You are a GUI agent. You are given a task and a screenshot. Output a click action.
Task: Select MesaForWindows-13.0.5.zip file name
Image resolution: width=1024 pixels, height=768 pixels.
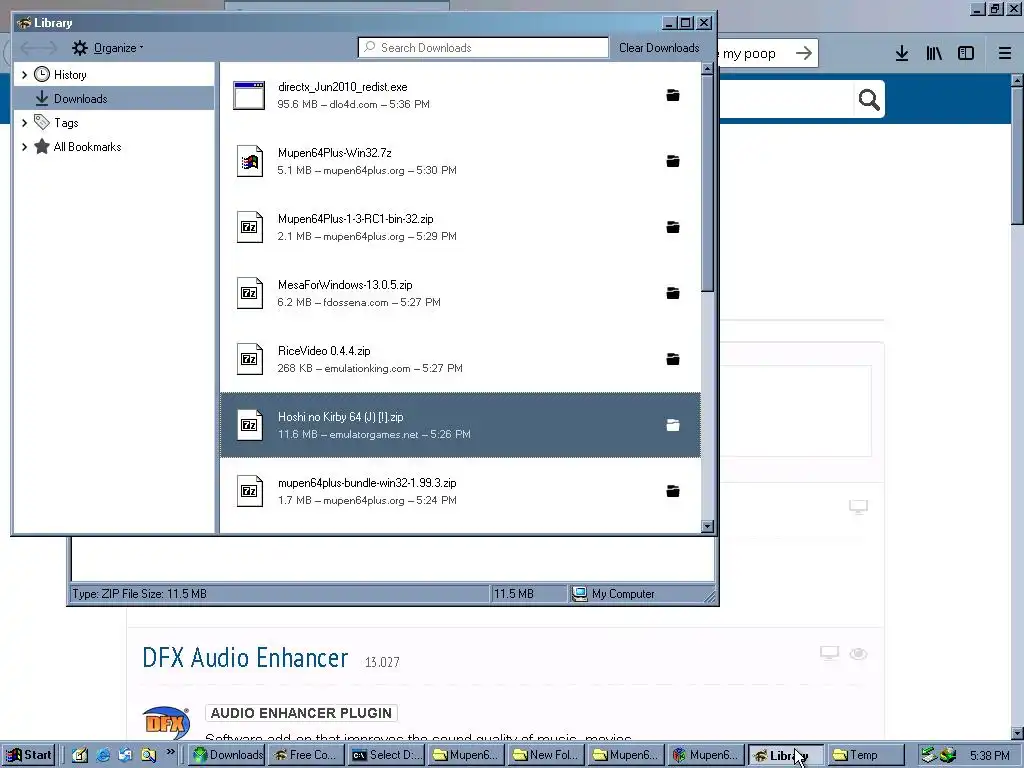[345, 285]
